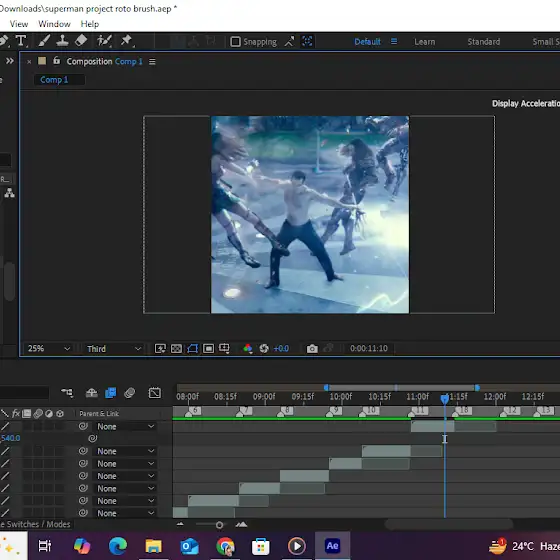Toggle the Comp 1 viewer lock

(x=56, y=61)
